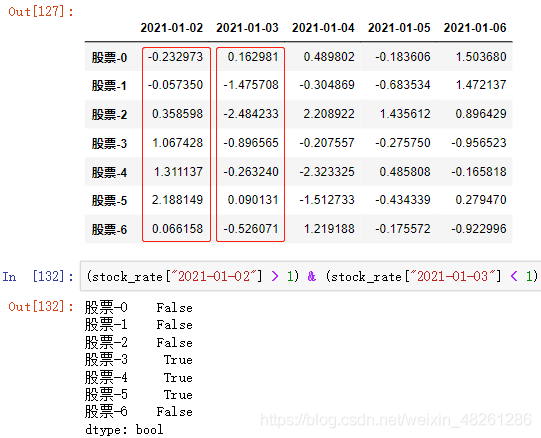Pick the table value 2.208922
The image size is (541, 438).
(329, 114)
